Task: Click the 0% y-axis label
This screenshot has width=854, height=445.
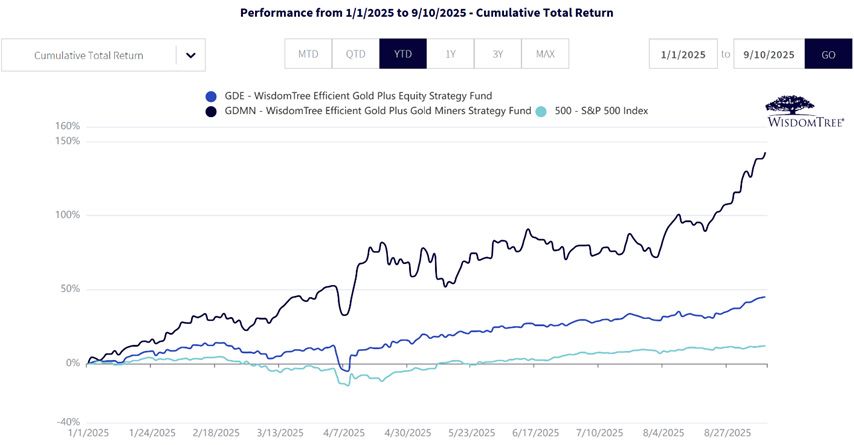Action: [73, 363]
